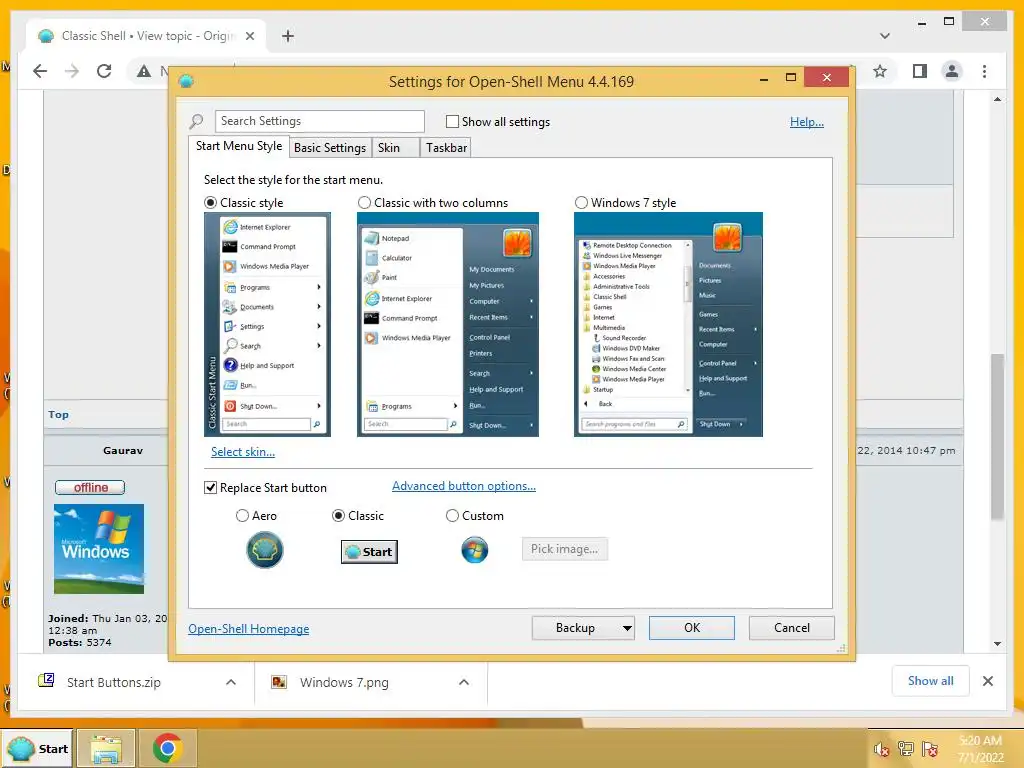The image size is (1024, 768).
Task: Click the taskbar clock showing 5:20 AM
Action: [980, 749]
